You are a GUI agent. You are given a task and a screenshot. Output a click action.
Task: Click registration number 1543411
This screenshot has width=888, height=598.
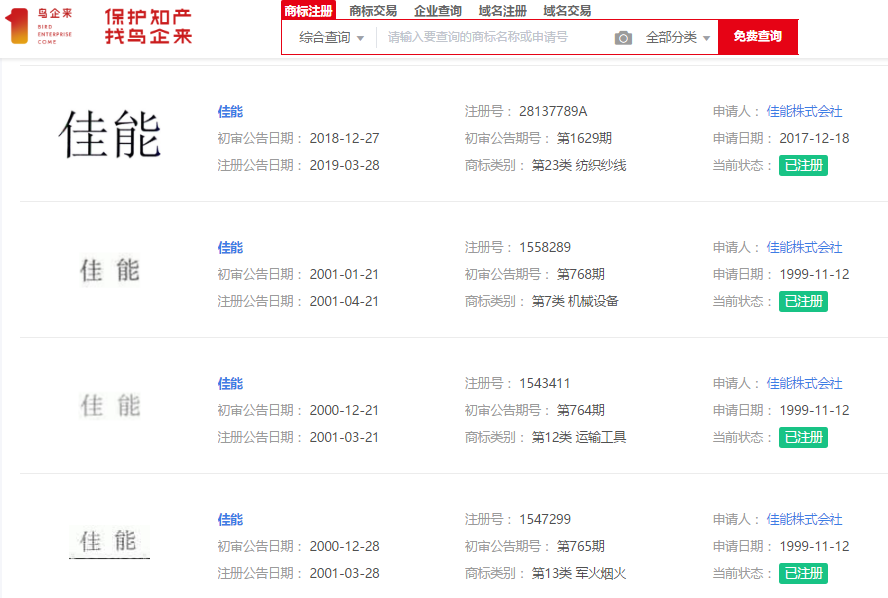click(x=545, y=383)
